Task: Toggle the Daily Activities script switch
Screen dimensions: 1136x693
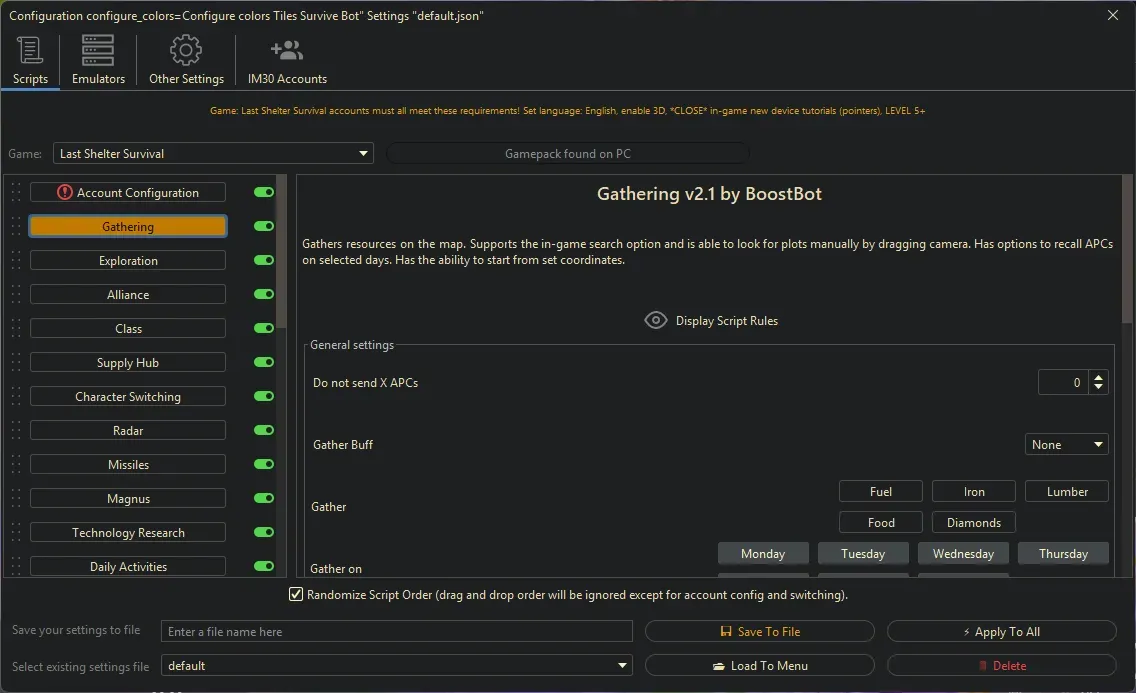Action: pos(264,566)
